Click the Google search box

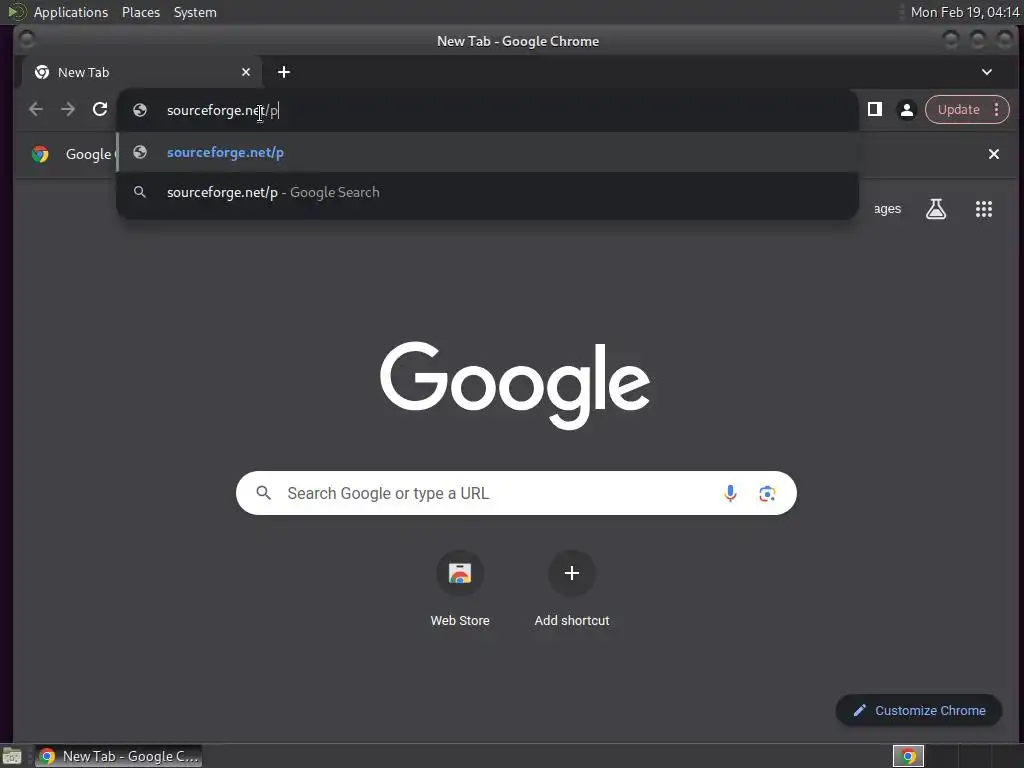coord(516,493)
